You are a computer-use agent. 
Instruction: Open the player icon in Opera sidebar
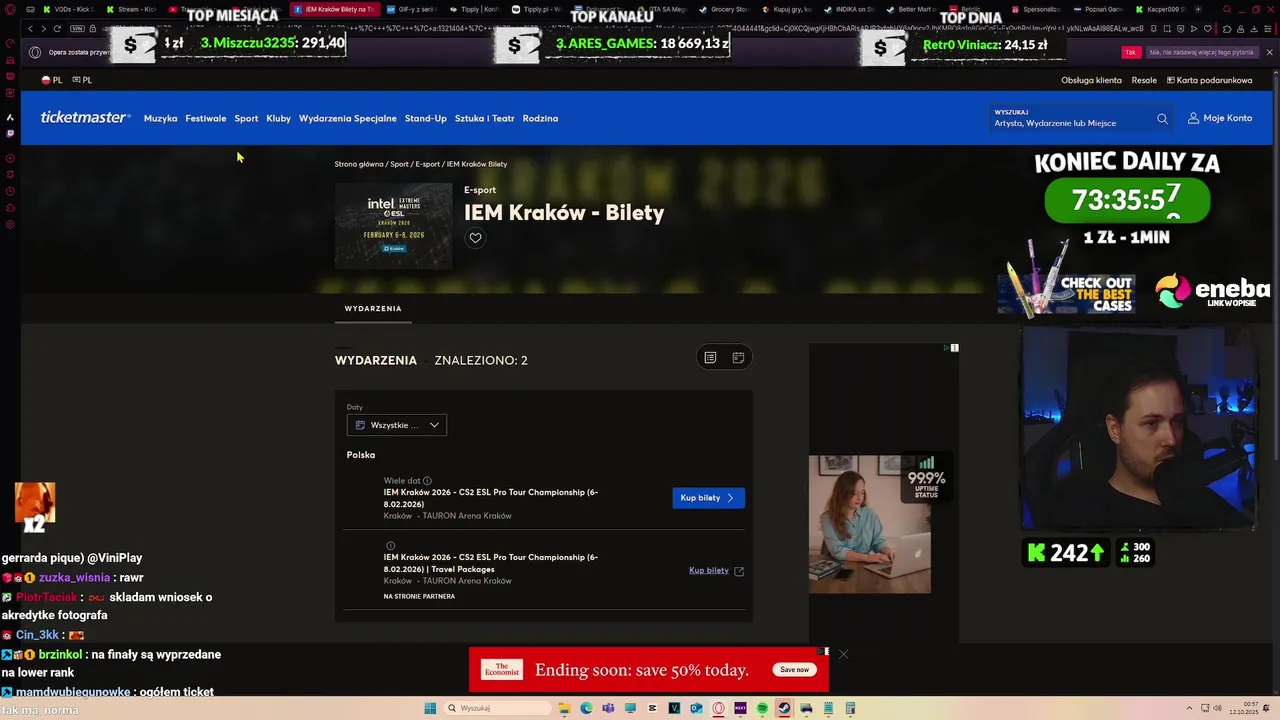(x=10, y=158)
